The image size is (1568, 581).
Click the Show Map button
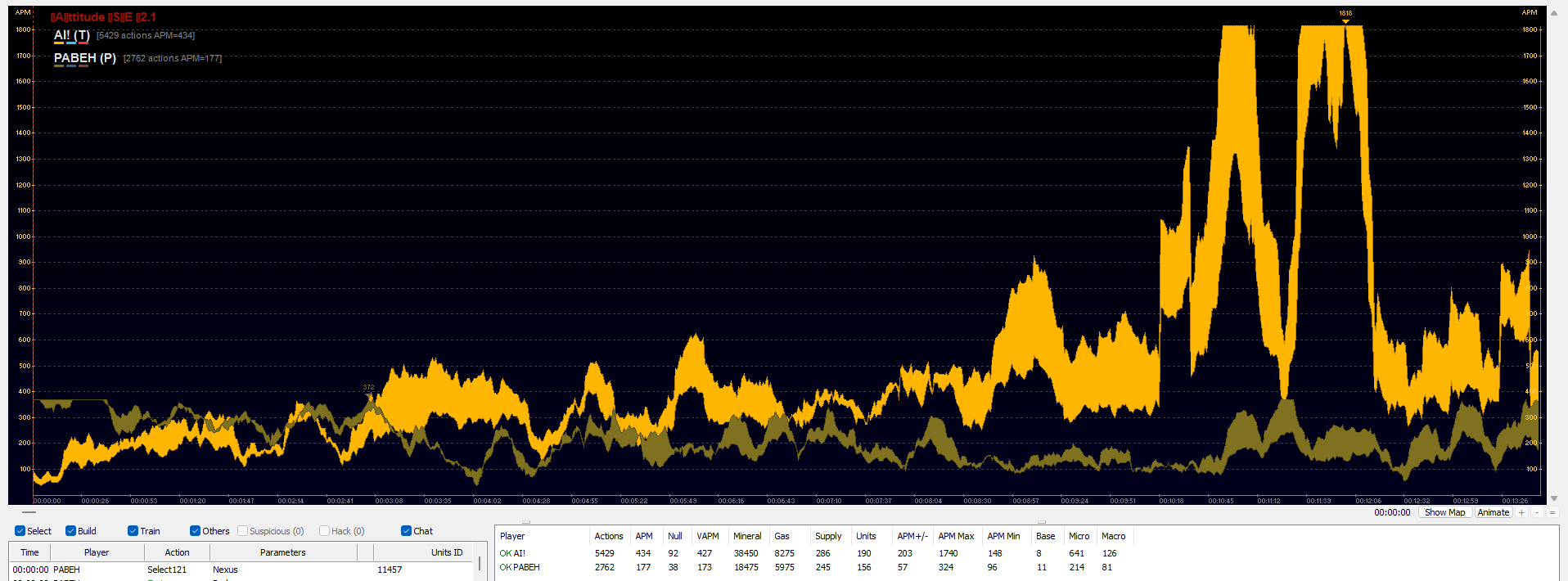click(1444, 512)
